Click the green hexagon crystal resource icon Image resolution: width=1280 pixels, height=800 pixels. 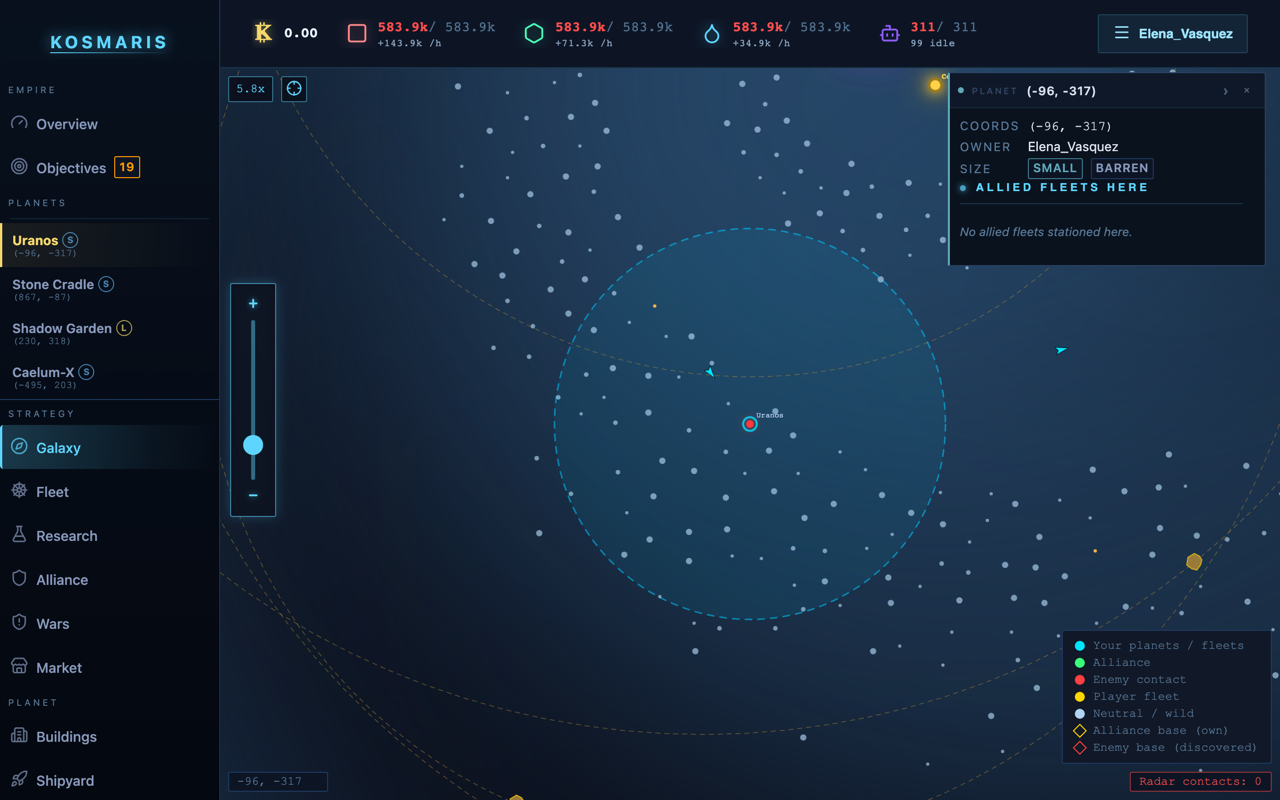click(x=534, y=33)
